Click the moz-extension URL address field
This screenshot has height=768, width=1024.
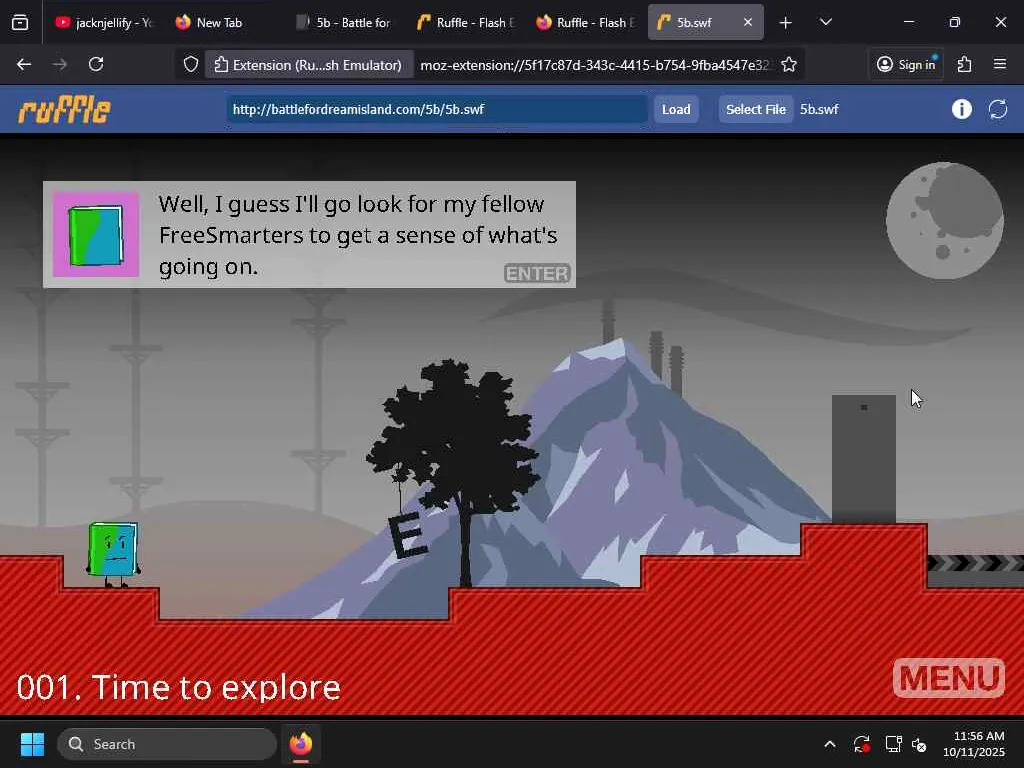594,65
